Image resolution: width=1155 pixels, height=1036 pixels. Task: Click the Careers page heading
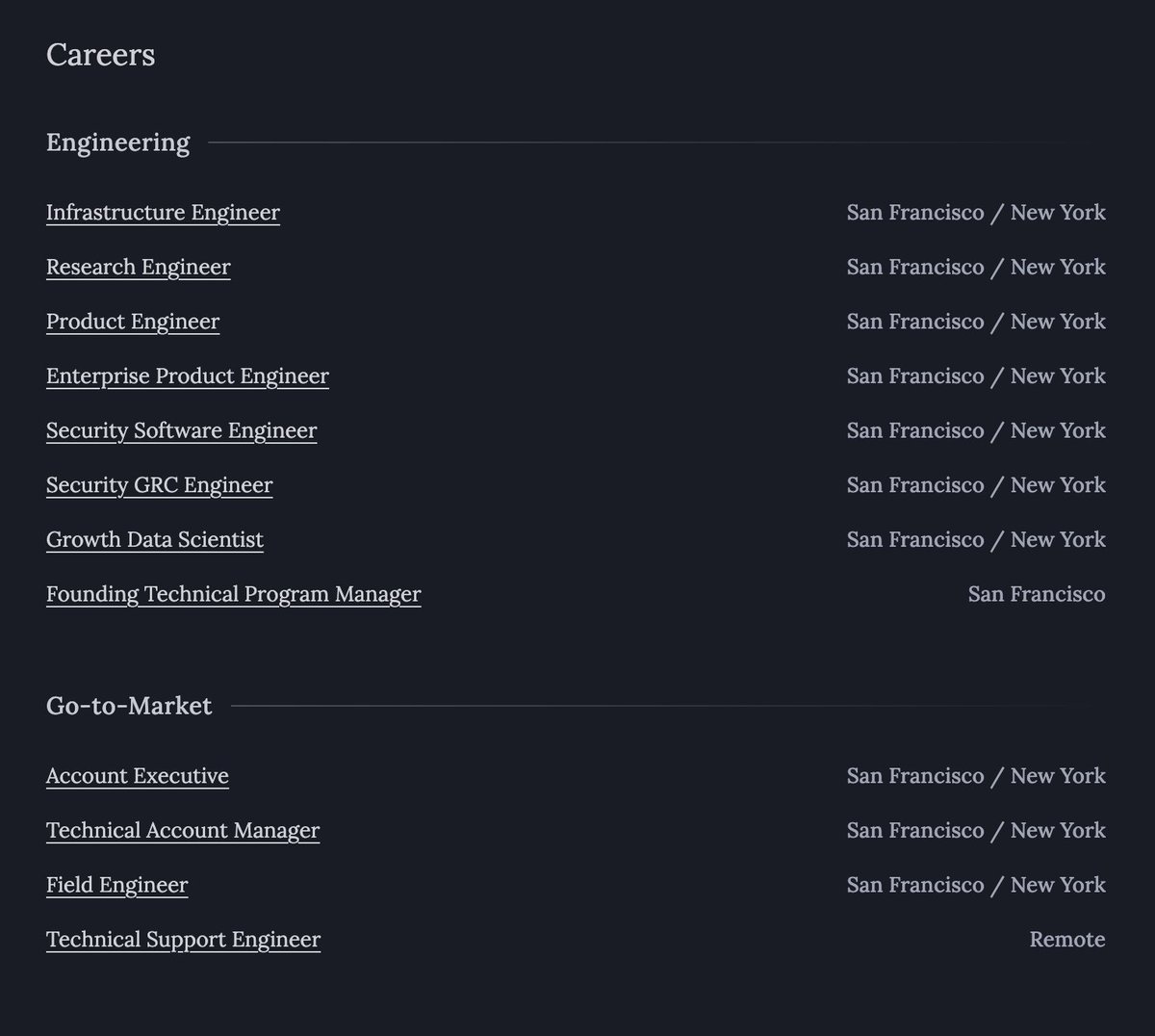tap(101, 55)
